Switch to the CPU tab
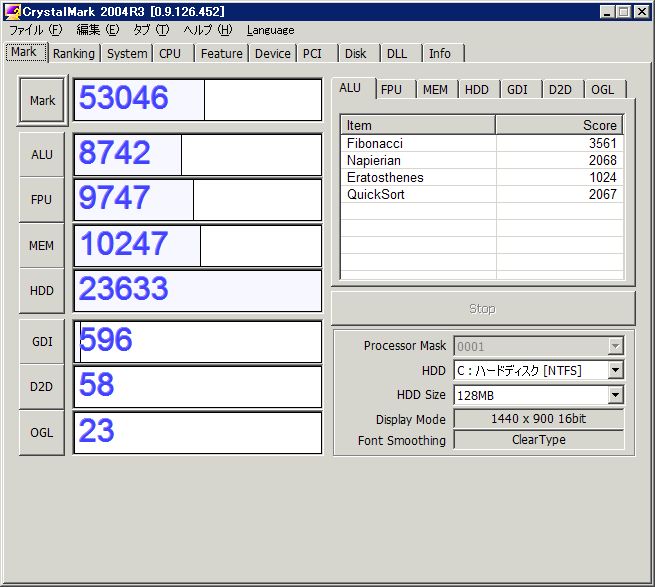This screenshot has width=655, height=587. [x=173, y=53]
